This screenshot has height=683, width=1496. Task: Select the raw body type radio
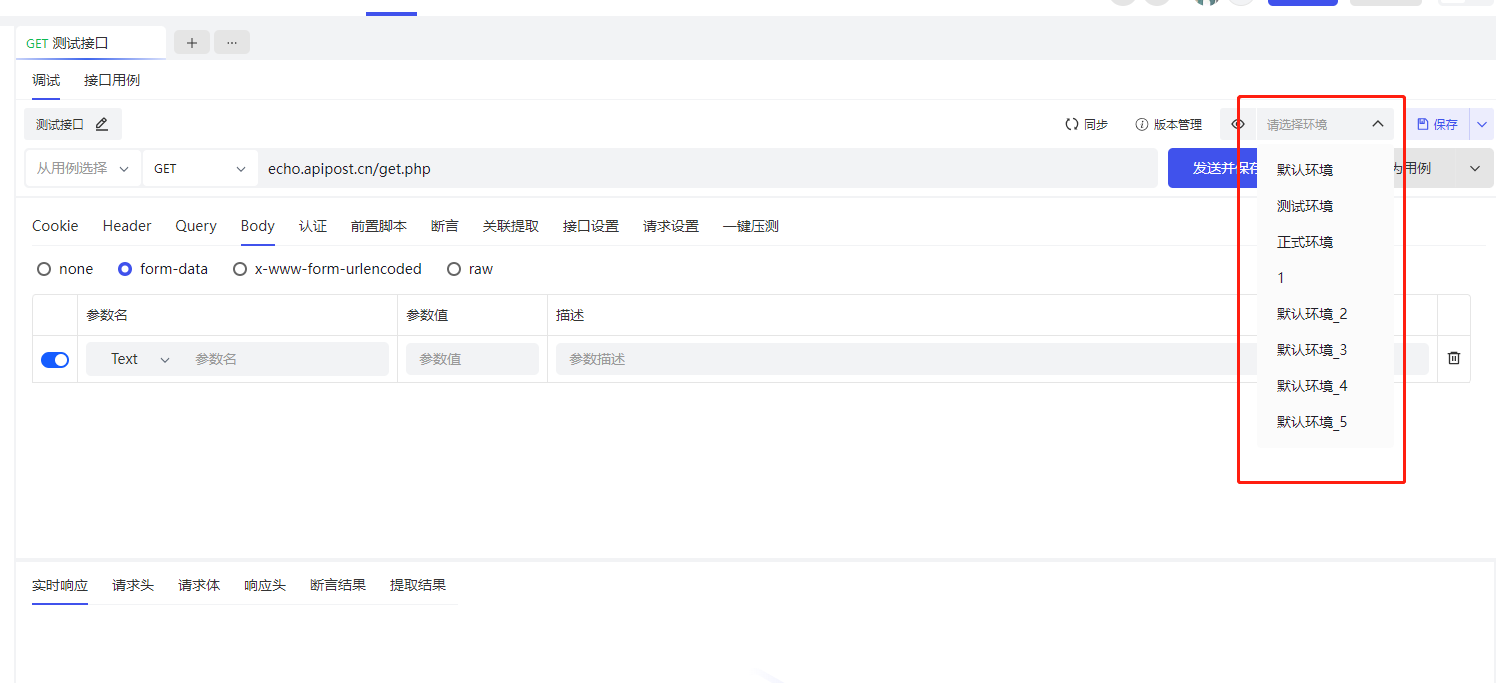[454, 269]
